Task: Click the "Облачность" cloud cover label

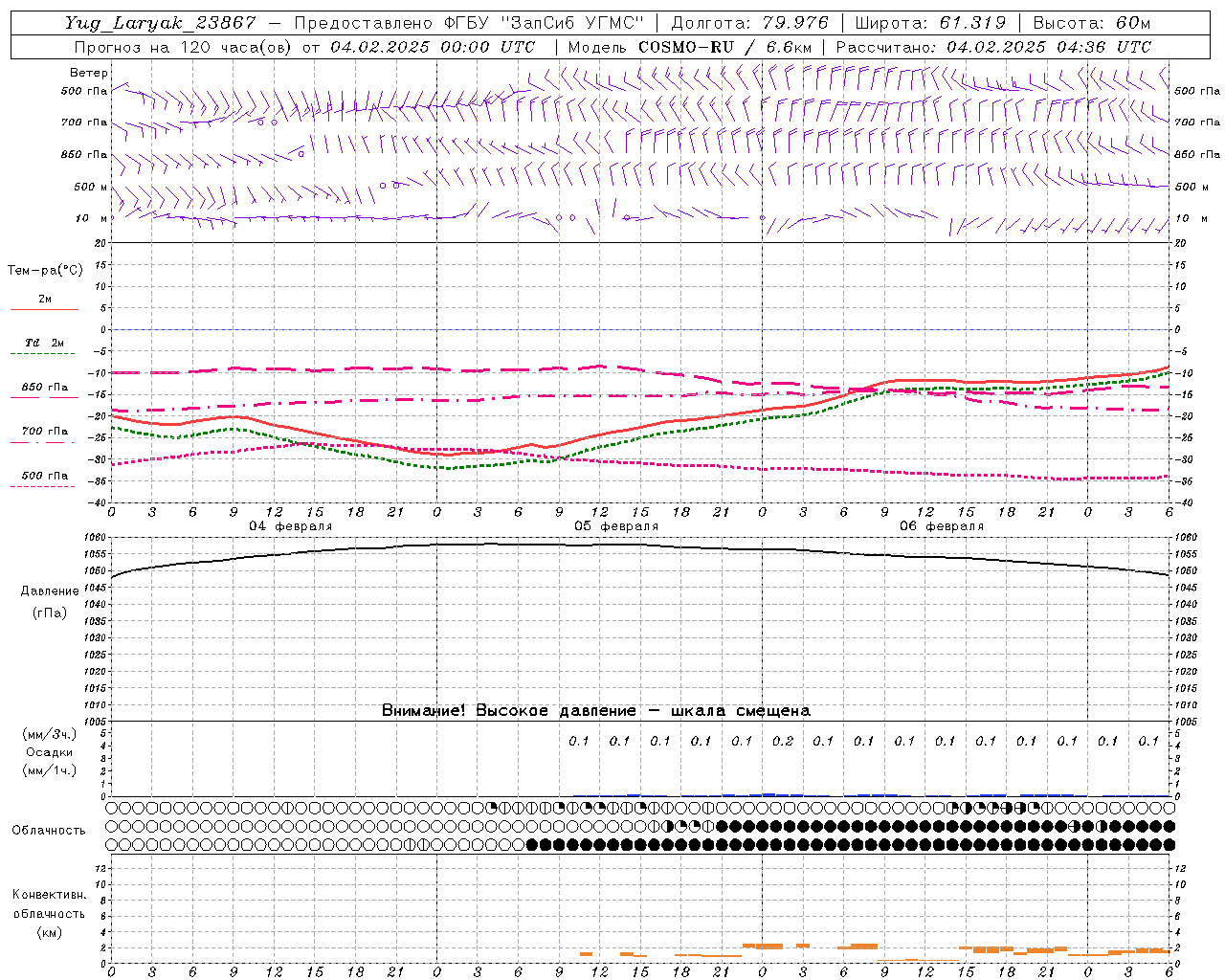Action: pyautogui.click(x=49, y=831)
